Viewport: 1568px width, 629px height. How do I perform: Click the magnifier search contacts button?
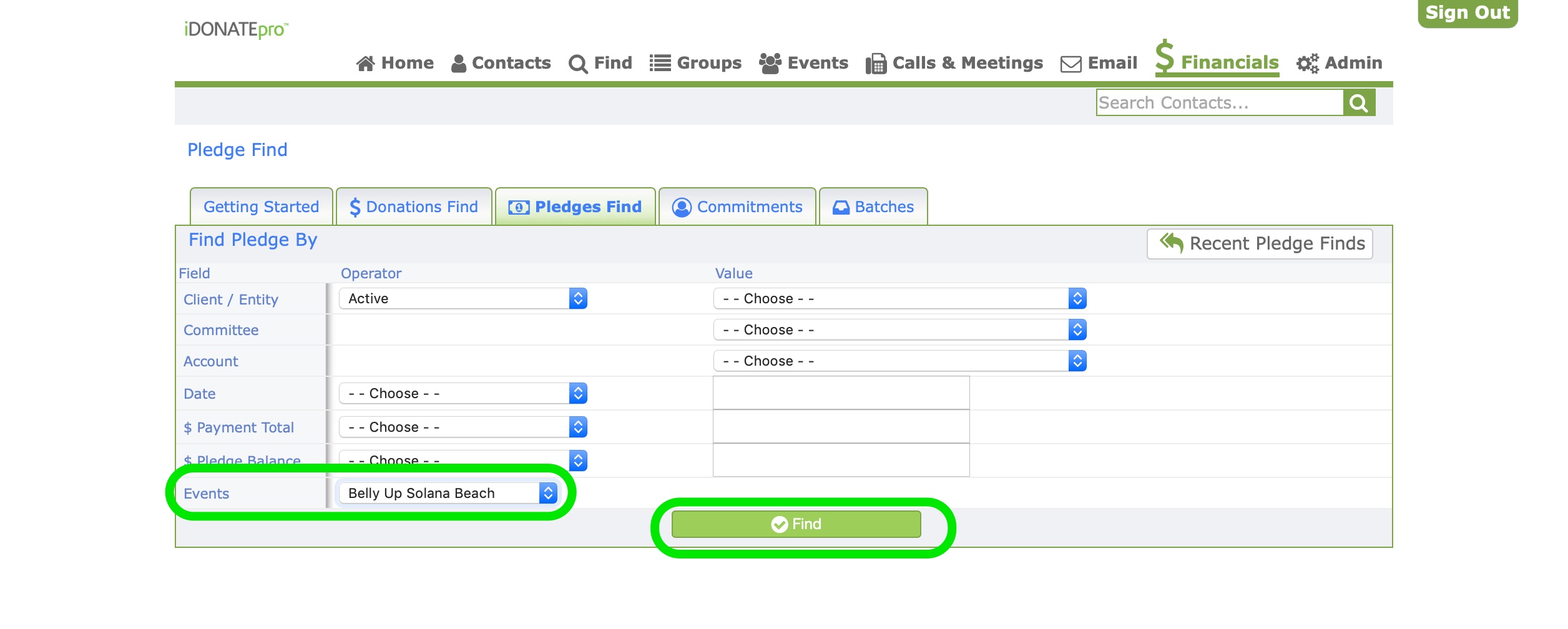coord(1359,103)
